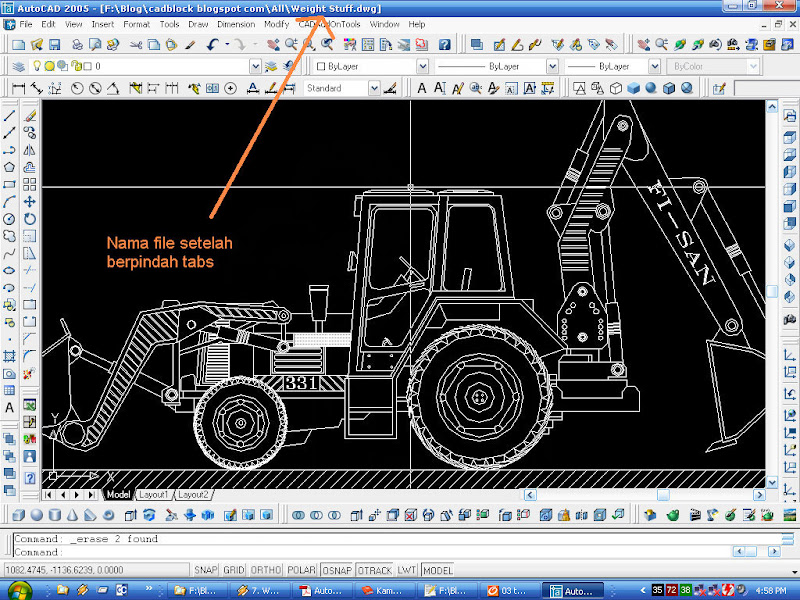Click the command line input field

tap(372, 552)
